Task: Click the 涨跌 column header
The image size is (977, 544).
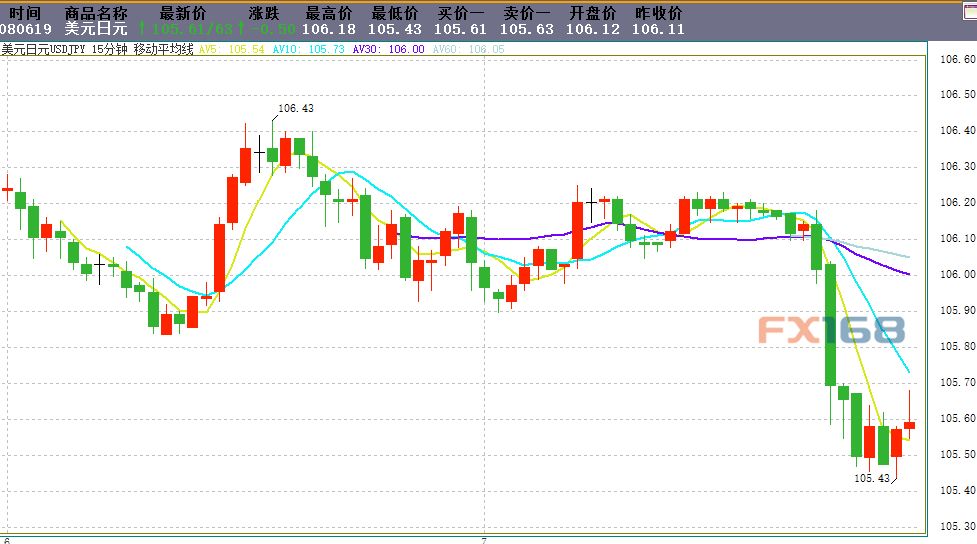Action: click(x=264, y=12)
